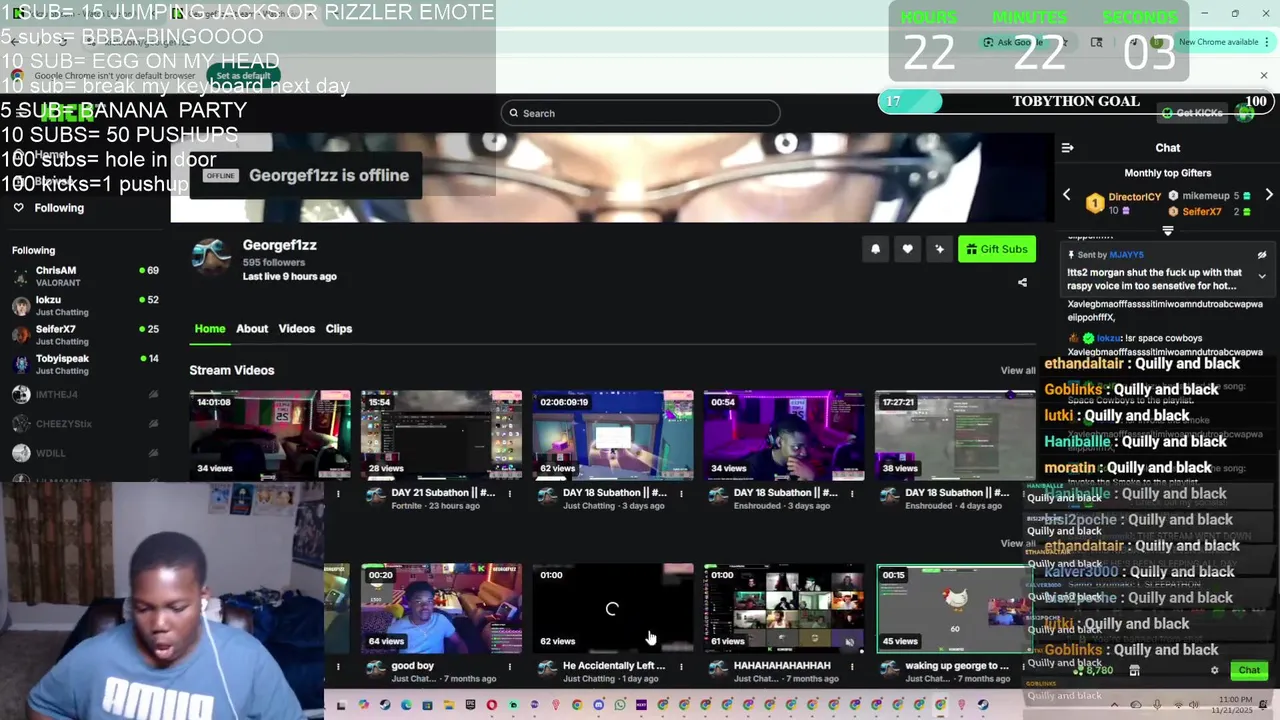Screen dimensions: 1280x720
Task: Click the share icon below Gift Subs
Action: click(x=1022, y=283)
